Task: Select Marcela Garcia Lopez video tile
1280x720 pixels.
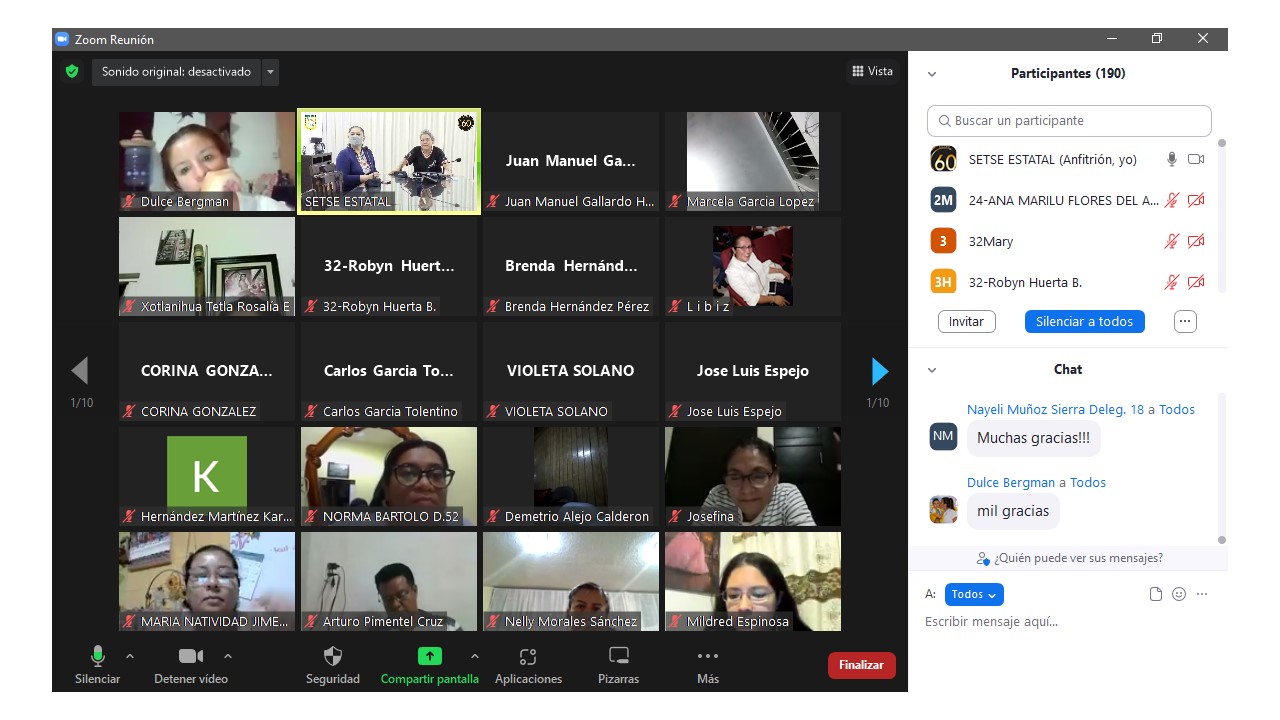Action: pyautogui.click(x=753, y=161)
